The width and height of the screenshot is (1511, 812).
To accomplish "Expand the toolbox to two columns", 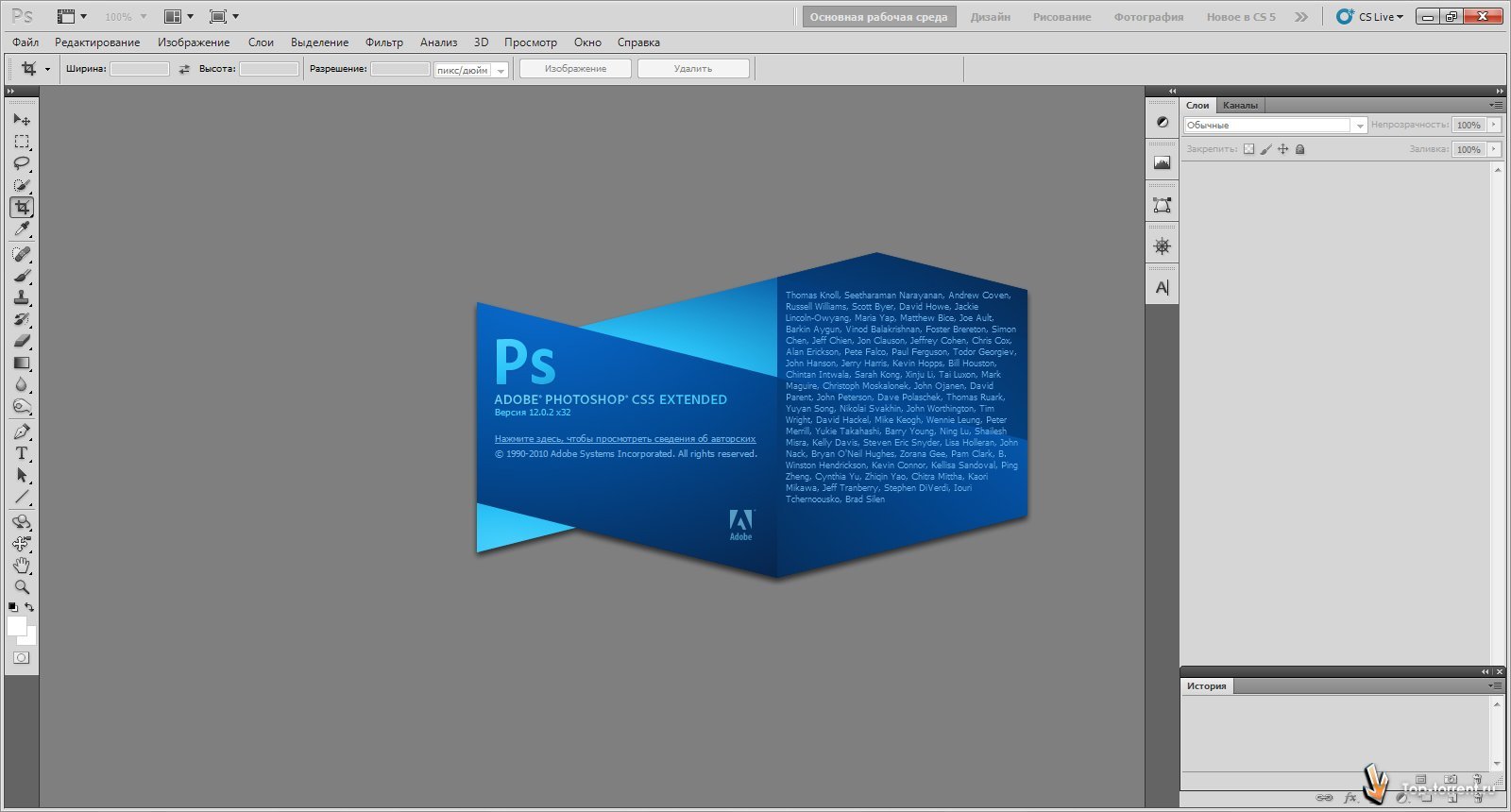I will [10, 92].
